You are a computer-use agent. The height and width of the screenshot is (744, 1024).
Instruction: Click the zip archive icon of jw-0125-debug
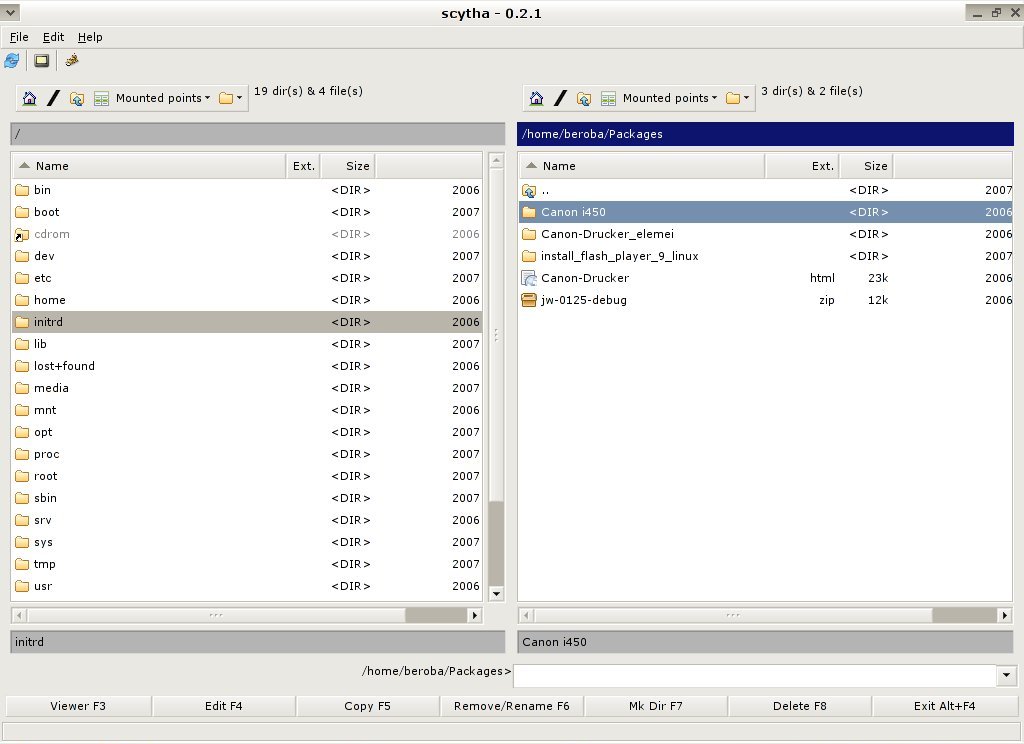coord(529,300)
